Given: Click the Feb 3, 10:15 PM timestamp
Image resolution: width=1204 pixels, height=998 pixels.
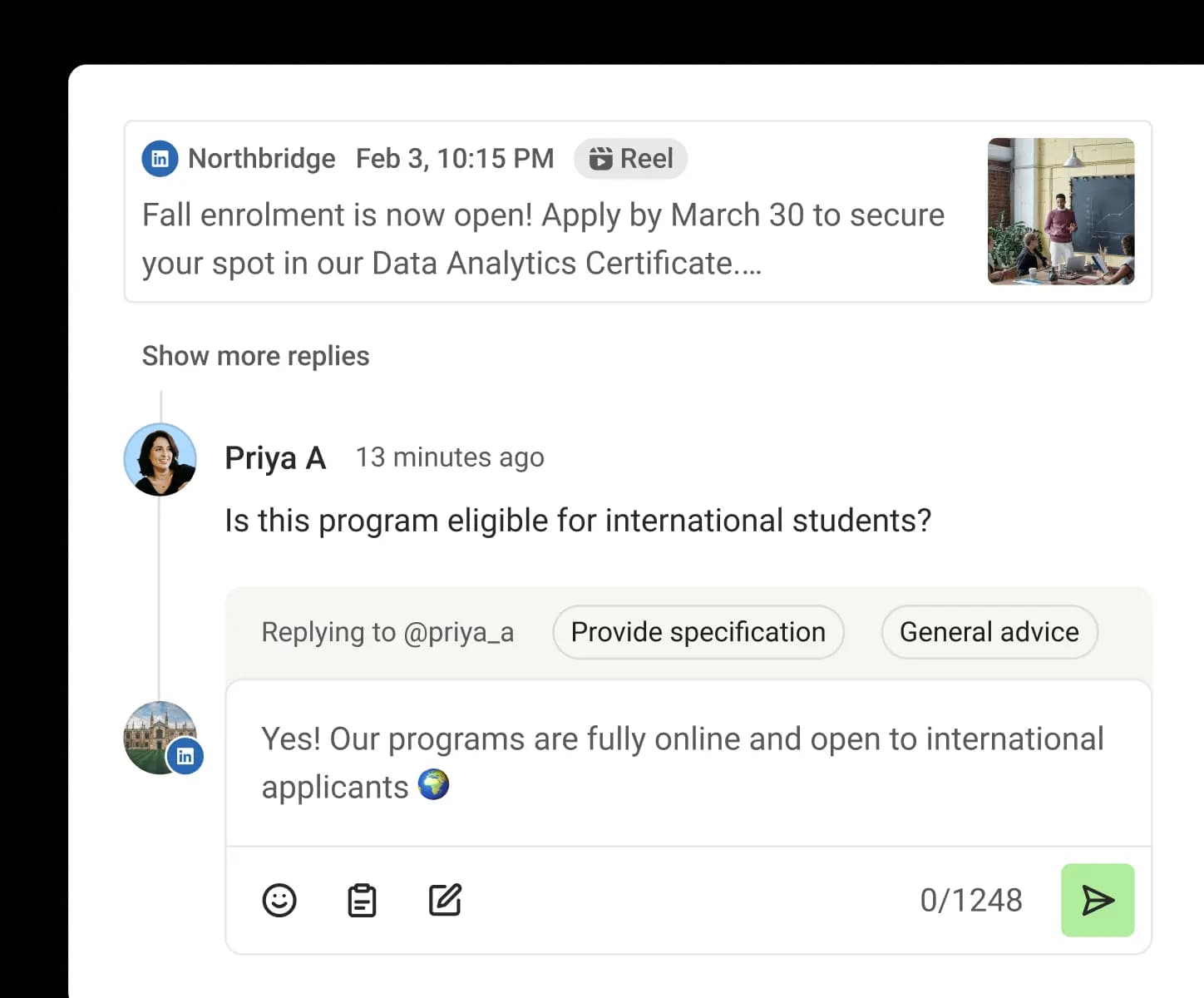Looking at the screenshot, I should pyautogui.click(x=455, y=158).
